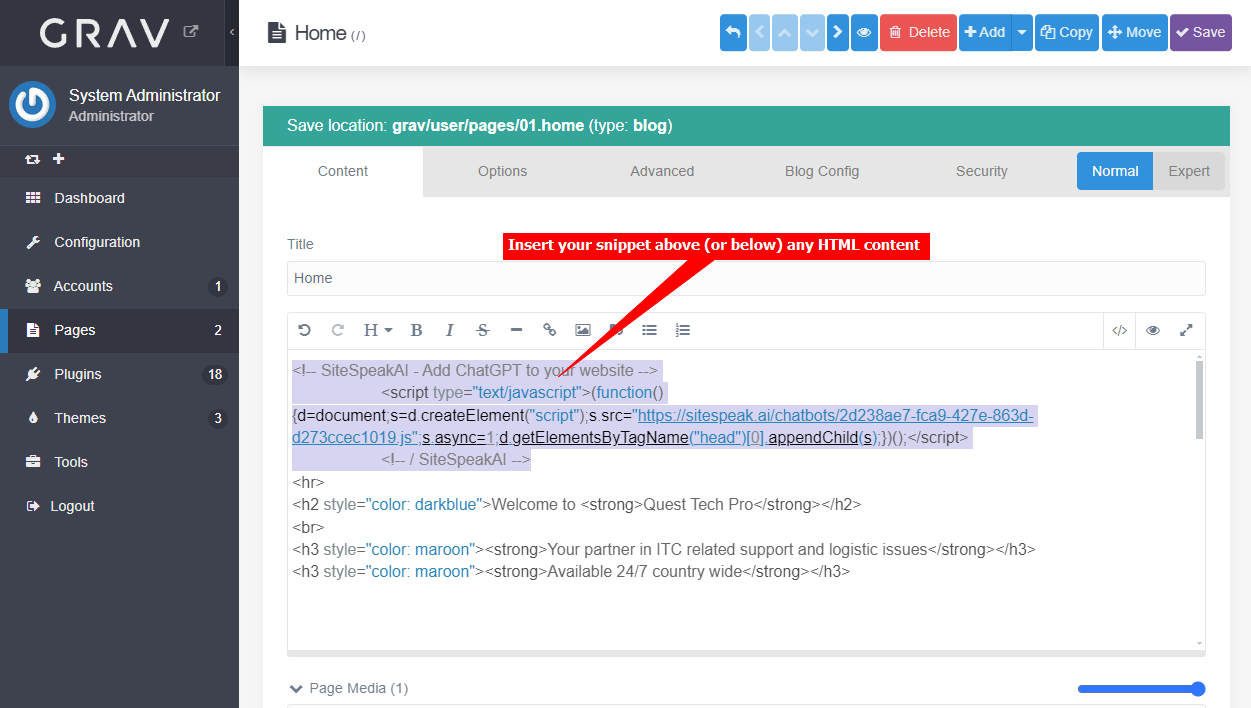1251x708 pixels.
Task: Open the Advanced tab
Action: pos(662,171)
